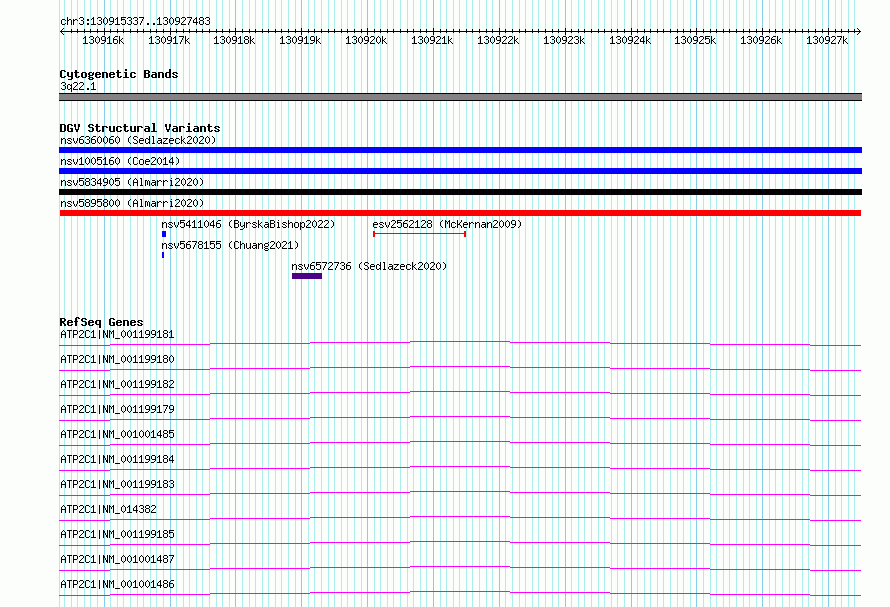Click the black nsv5834905 variant bar
This screenshot has height=607, width=890.
[460, 192]
